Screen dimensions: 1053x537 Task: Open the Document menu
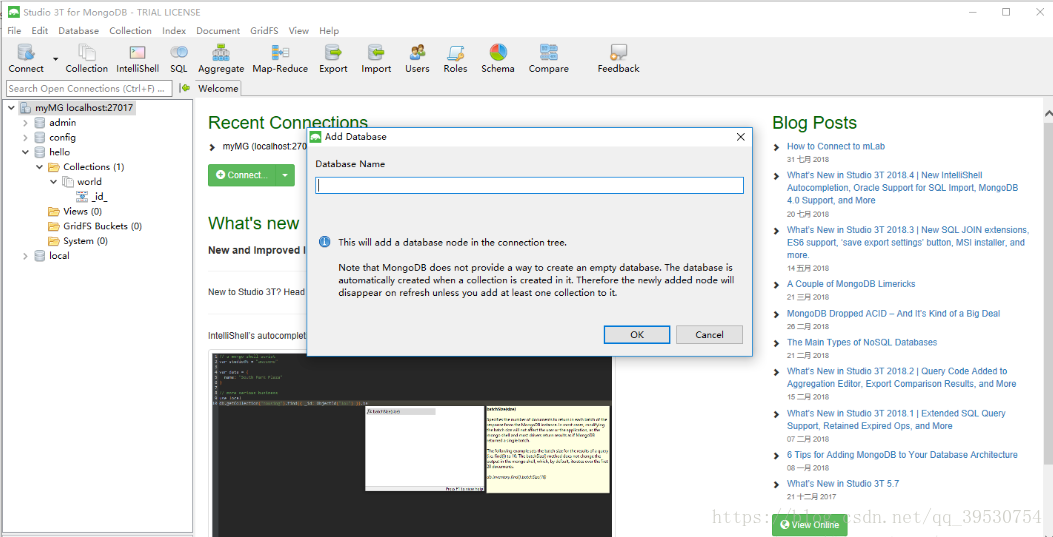pyautogui.click(x=218, y=30)
